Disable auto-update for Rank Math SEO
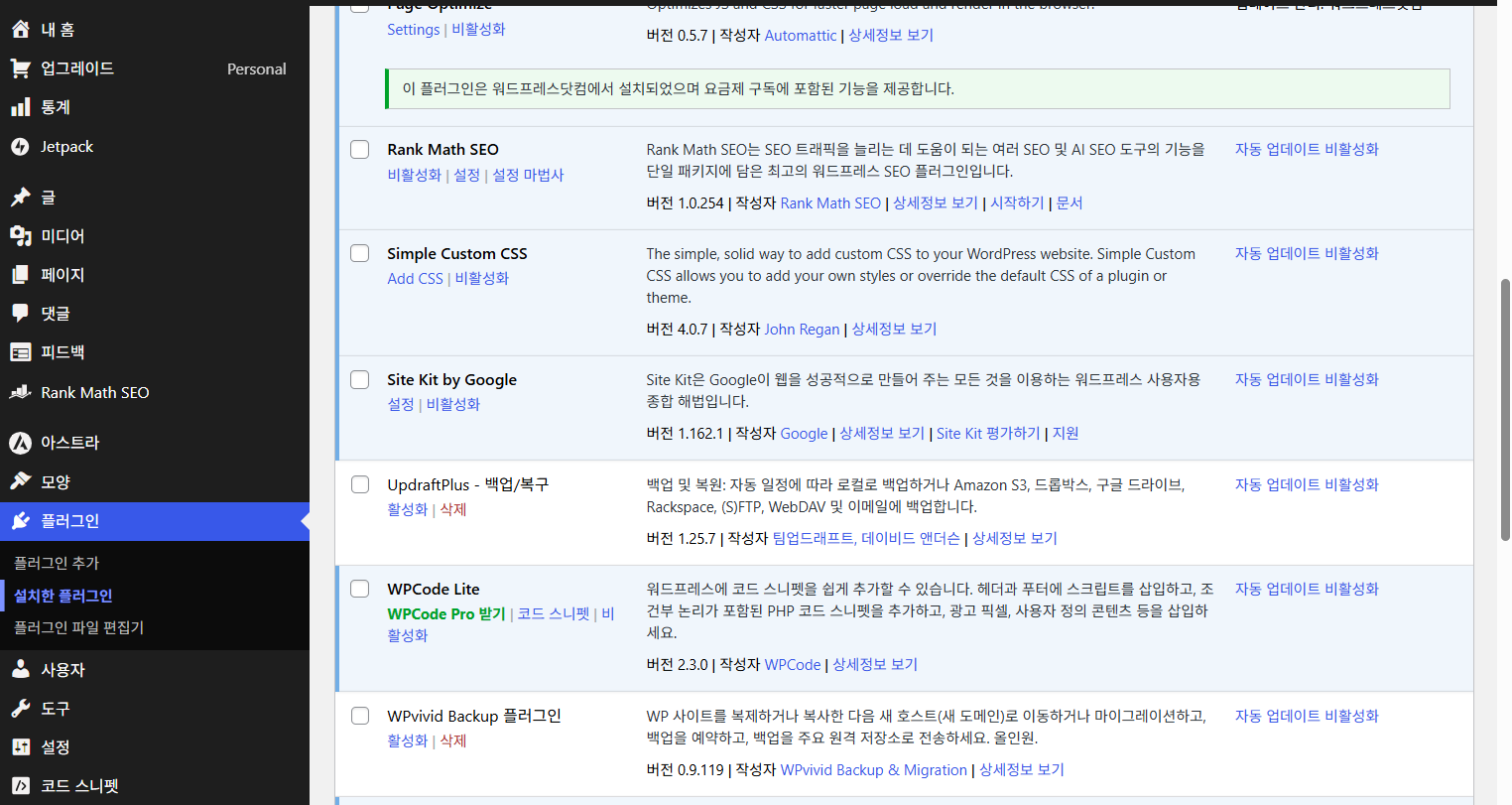The width and height of the screenshot is (1512, 805). 1307,149
